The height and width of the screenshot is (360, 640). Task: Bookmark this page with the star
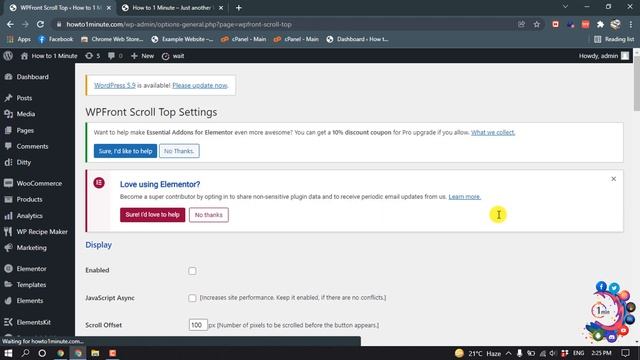point(537,24)
